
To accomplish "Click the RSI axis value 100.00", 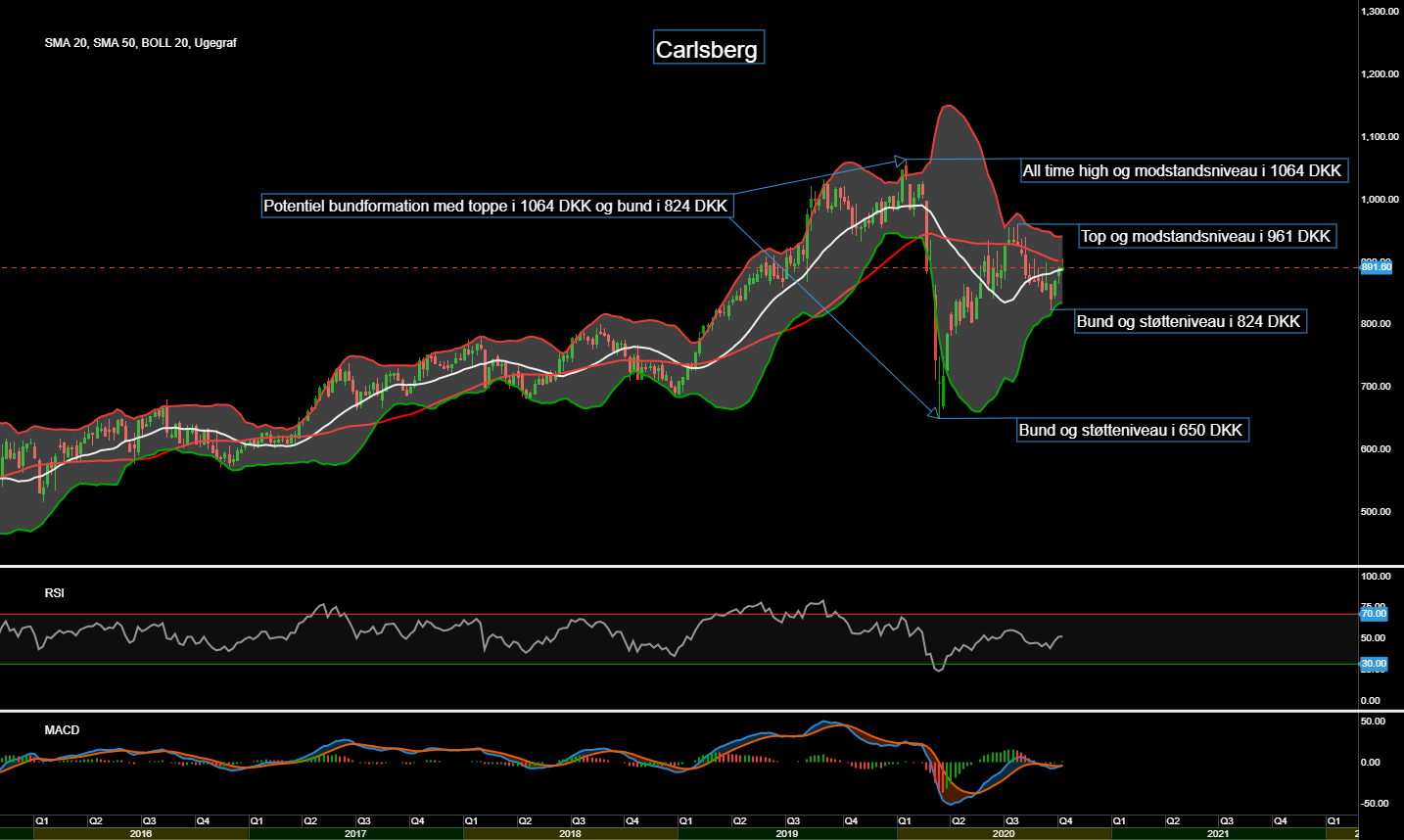I will pos(1376,577).
